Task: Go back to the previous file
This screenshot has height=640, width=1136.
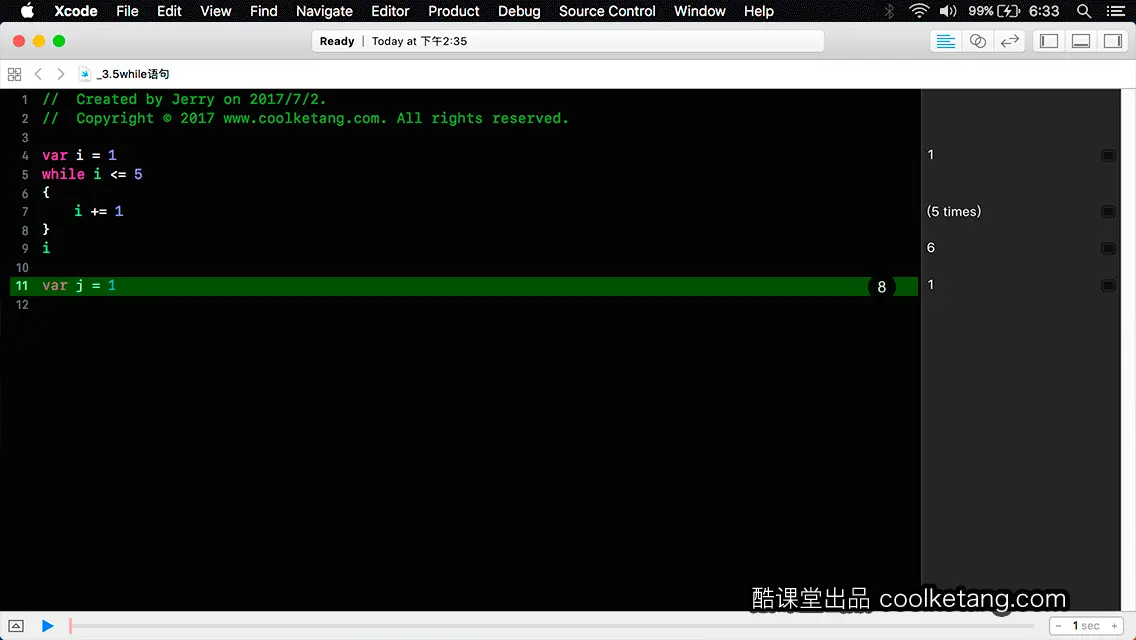Action: tap(38, 74)
